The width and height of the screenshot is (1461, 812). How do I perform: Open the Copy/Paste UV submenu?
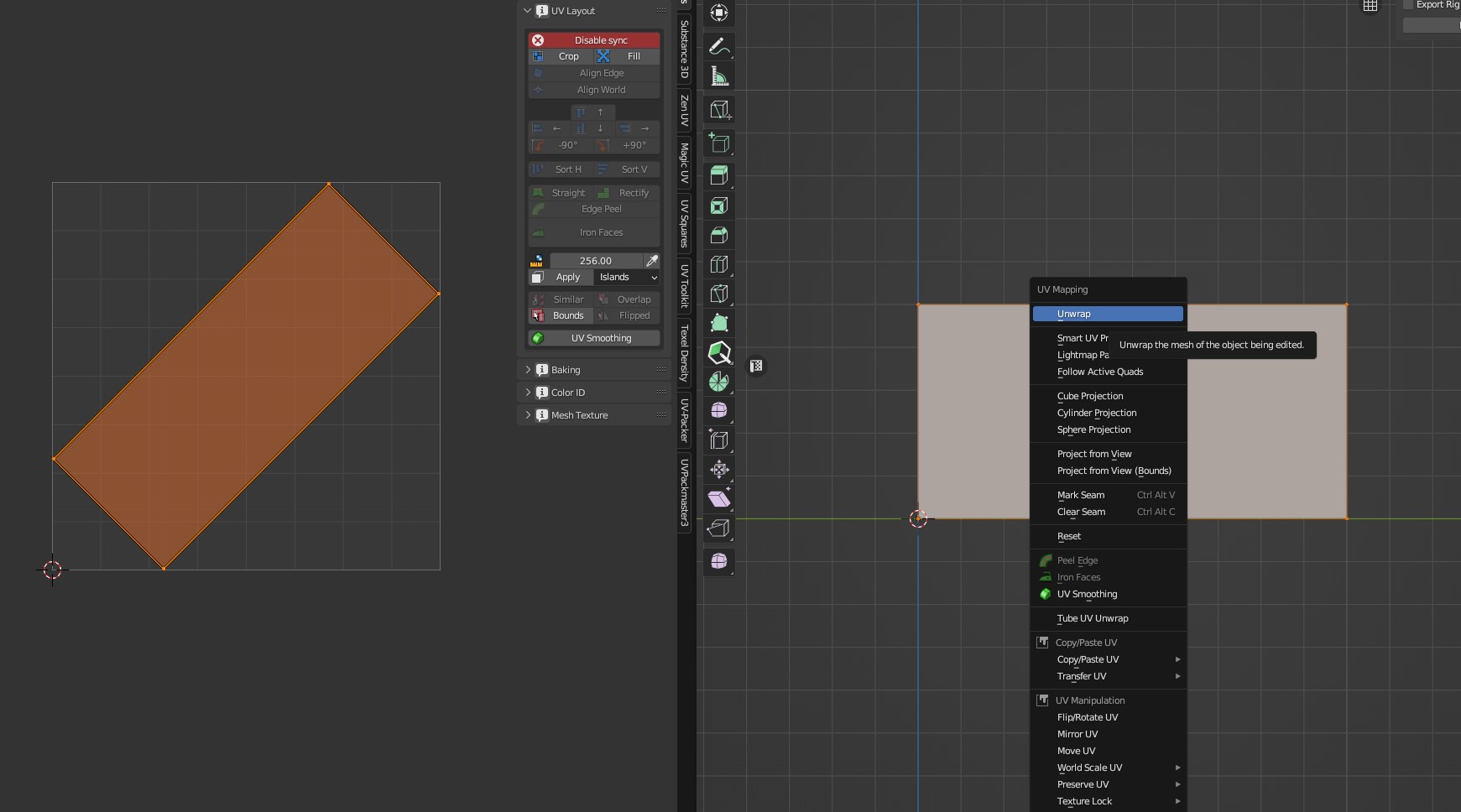click(1108, 659)
